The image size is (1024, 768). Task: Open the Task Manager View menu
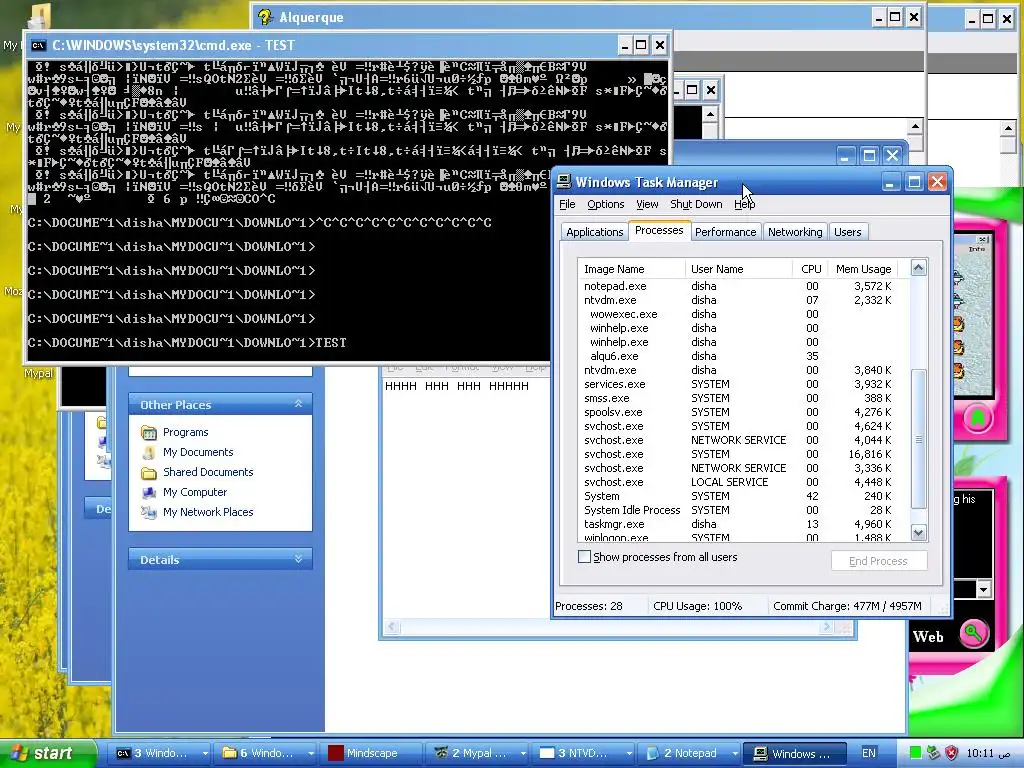[647, 204]
